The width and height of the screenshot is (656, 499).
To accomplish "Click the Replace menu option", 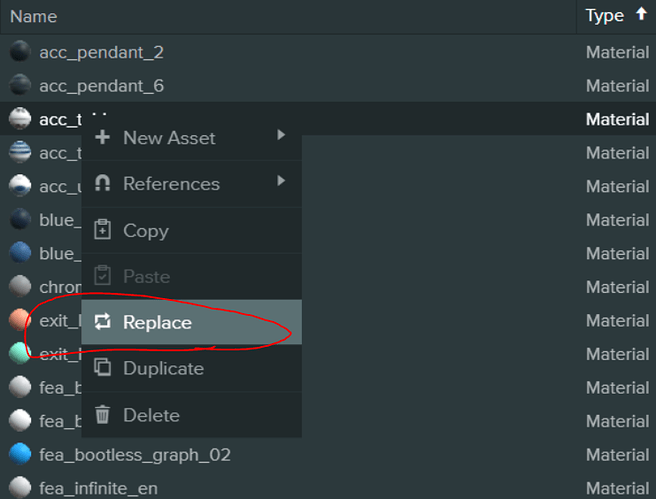I will [157, 322].
